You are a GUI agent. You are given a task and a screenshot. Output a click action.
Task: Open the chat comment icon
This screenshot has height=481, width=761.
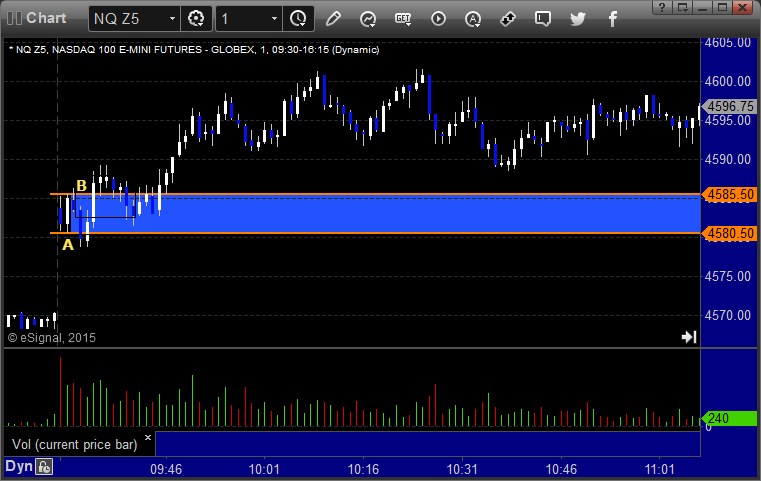[x=543, y=19]
